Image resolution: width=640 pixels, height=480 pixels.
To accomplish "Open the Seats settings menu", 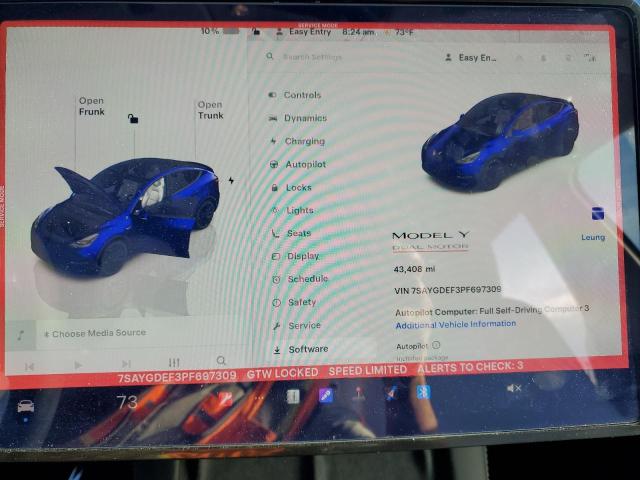I will coord(291,233).
